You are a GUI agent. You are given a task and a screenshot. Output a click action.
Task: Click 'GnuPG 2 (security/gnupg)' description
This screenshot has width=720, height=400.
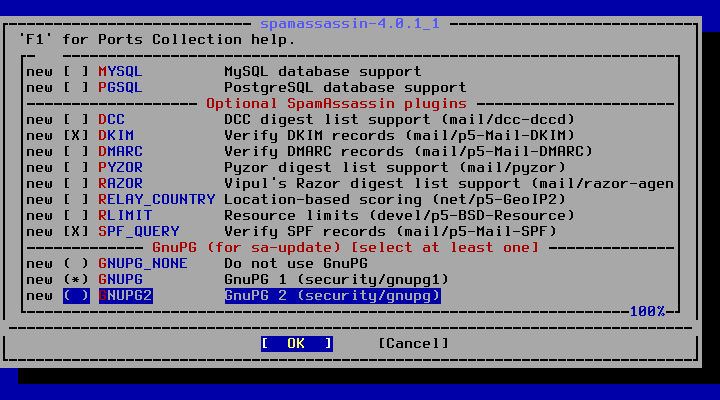332,296
